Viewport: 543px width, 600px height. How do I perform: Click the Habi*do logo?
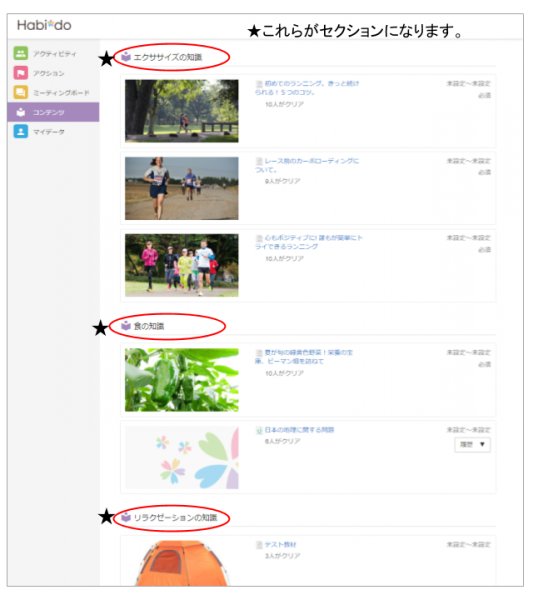click(44, 25)
